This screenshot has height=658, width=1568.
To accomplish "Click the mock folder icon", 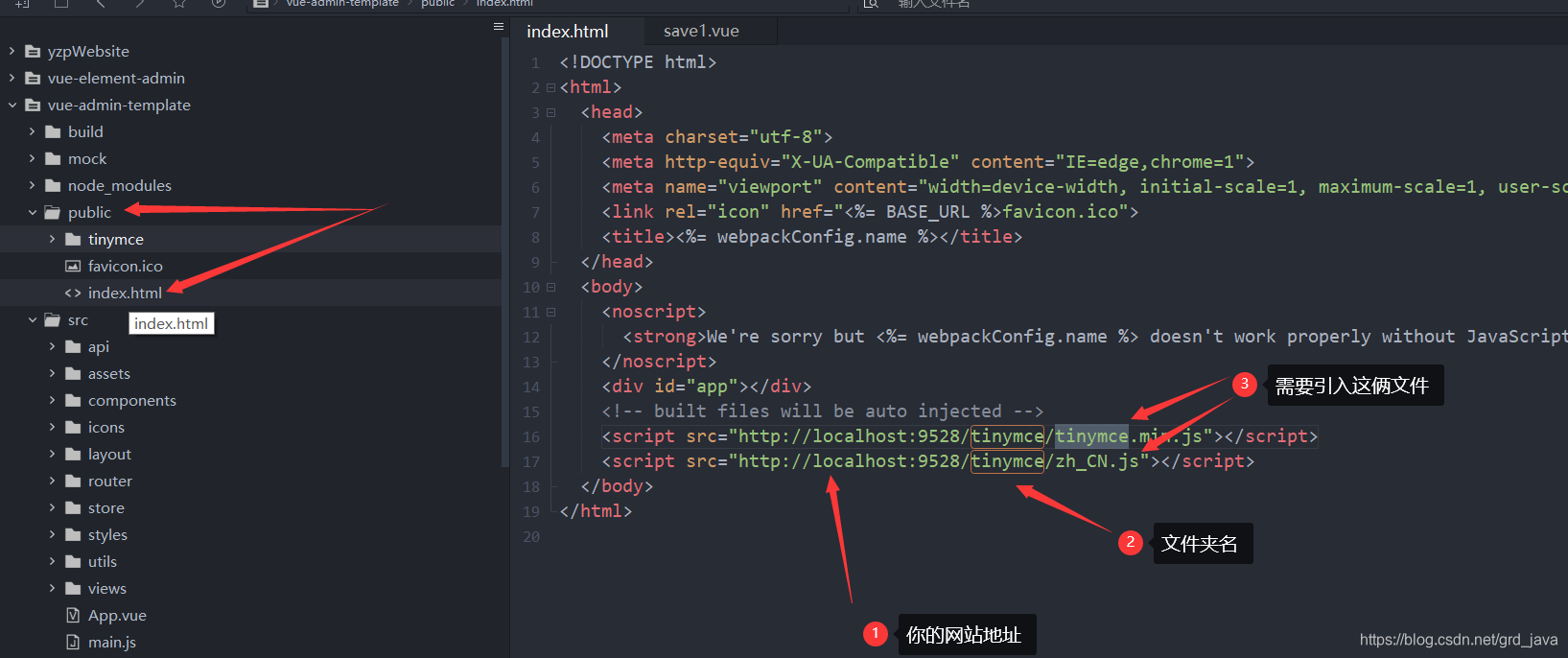I will 53,159.
